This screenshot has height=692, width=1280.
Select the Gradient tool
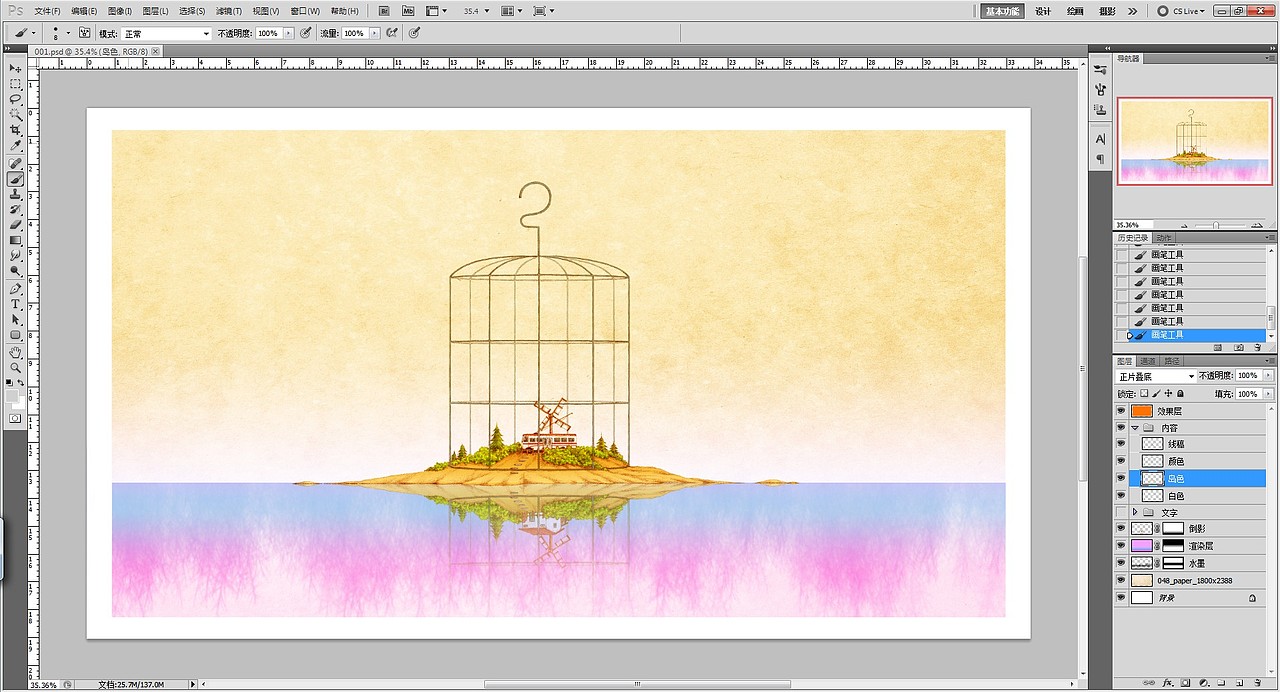click(x=16, y=240)
